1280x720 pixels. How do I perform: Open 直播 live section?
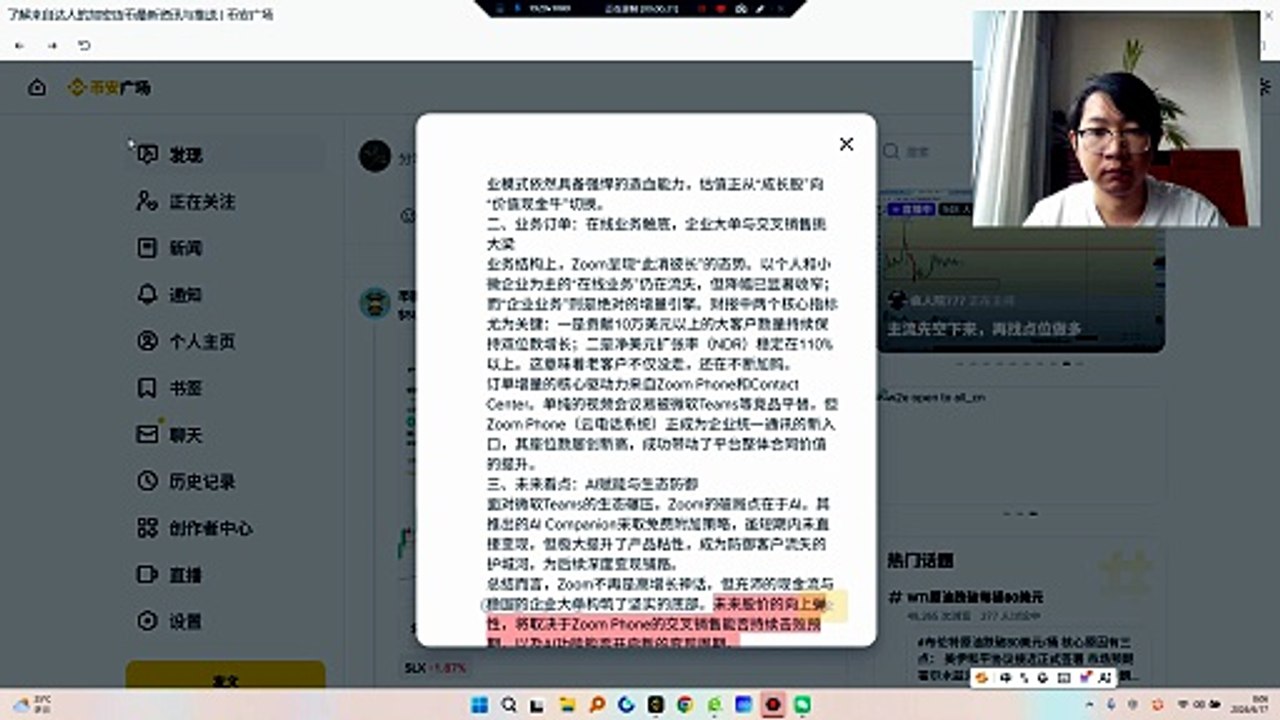[225, 575]
